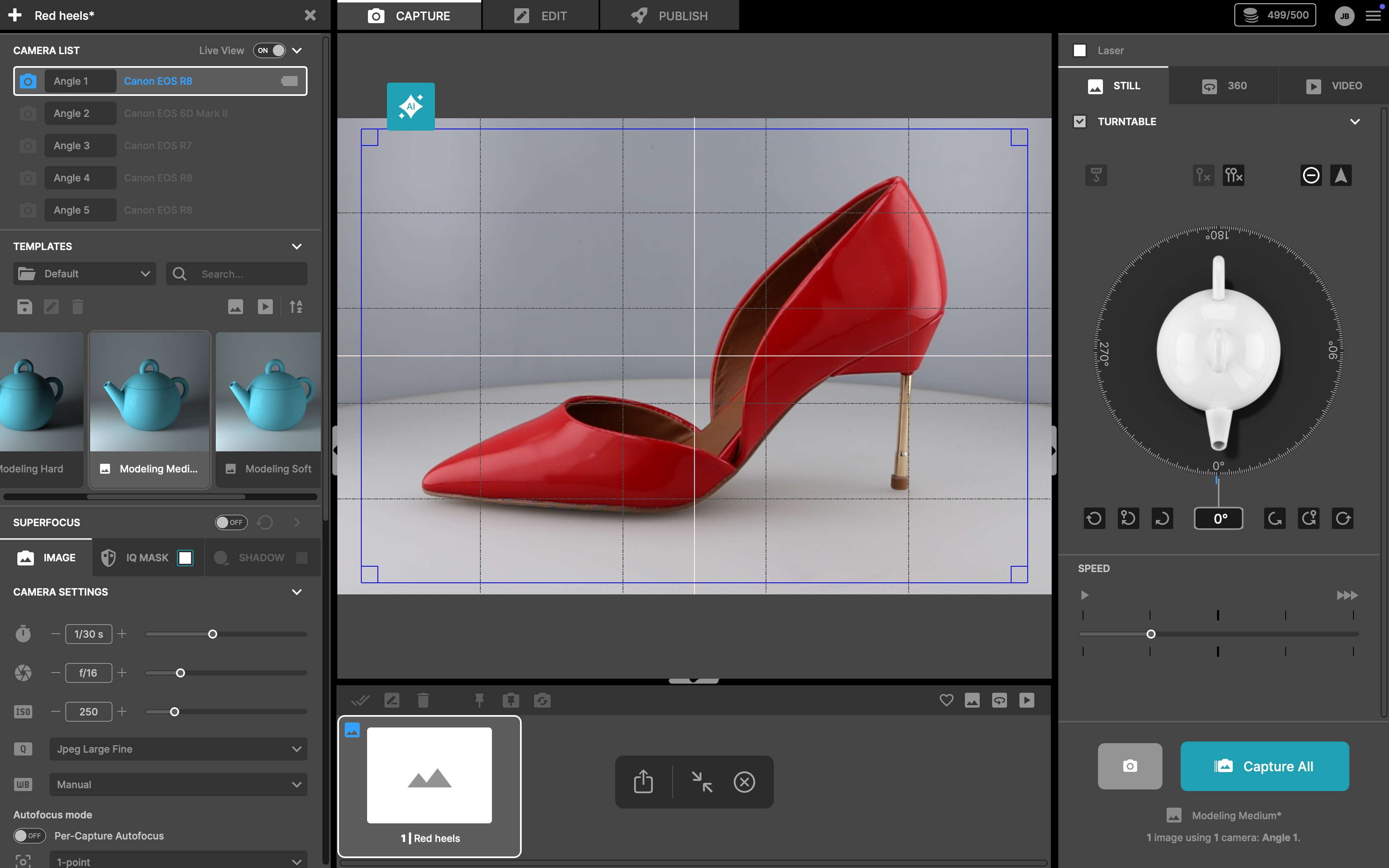1389x868 pixels.
Task: Toggle the Live View switch off
Action: click(270, 50)
